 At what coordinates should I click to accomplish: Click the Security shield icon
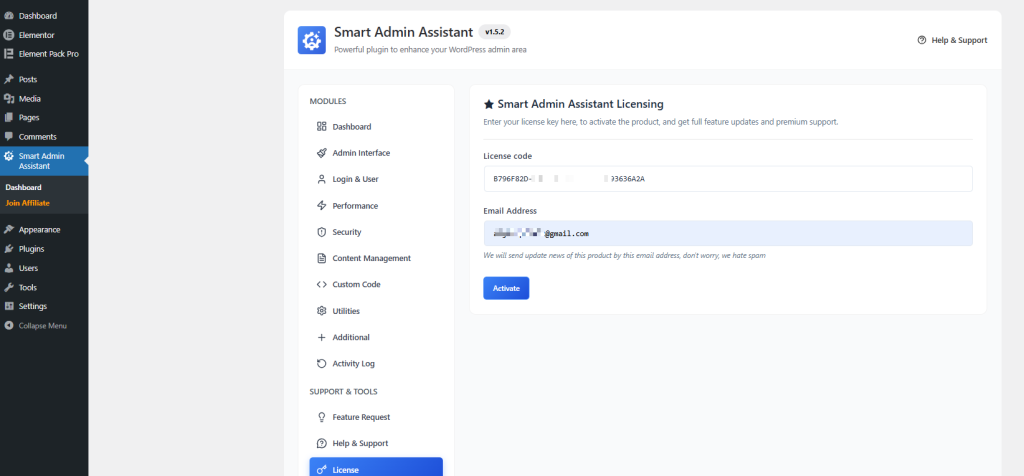point(321,232)
